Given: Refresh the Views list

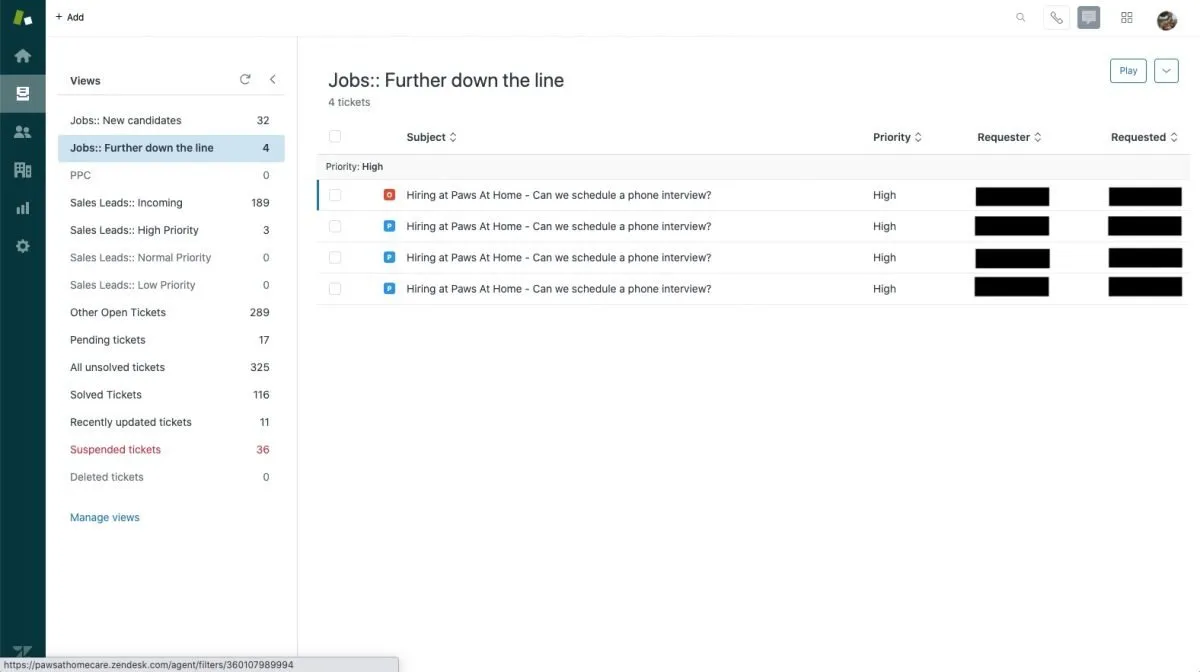Looking at the screenshot, I should pyautogui.click(x=244, y=78).
